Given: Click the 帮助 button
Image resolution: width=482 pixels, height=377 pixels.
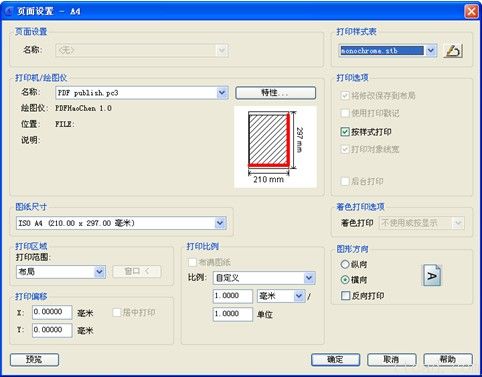Looking at the screenshot, I should click(448, 360).
